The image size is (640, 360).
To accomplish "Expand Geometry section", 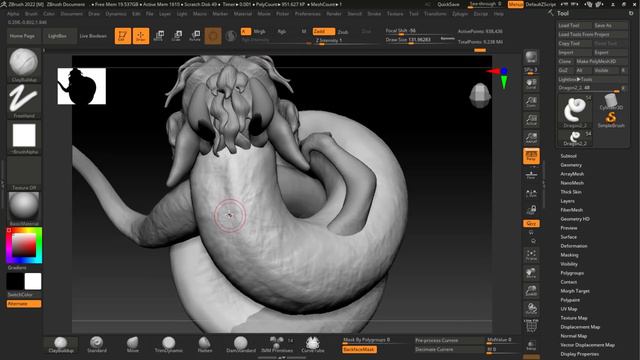I will pos(571,165).
